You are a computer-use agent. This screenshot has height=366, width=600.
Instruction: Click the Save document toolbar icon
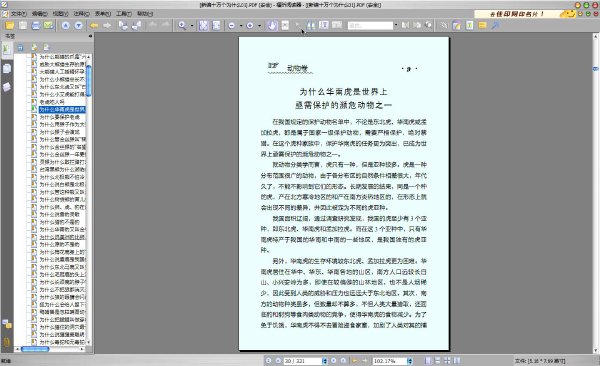pos(23,26)
